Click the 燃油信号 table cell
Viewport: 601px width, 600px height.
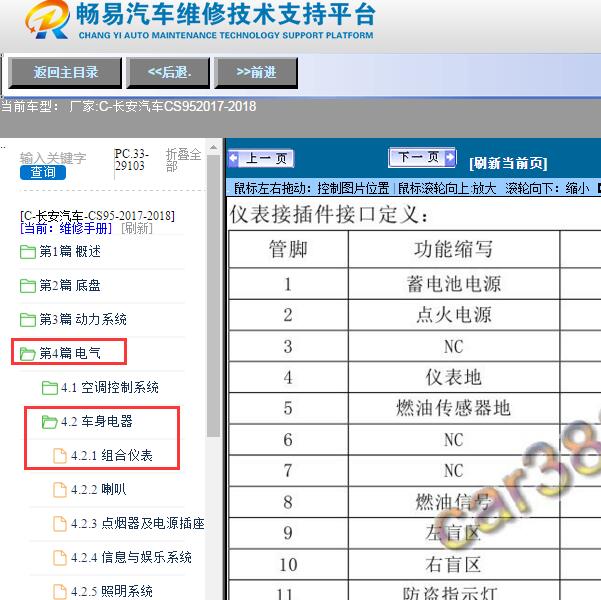click(x=454, y=502)
